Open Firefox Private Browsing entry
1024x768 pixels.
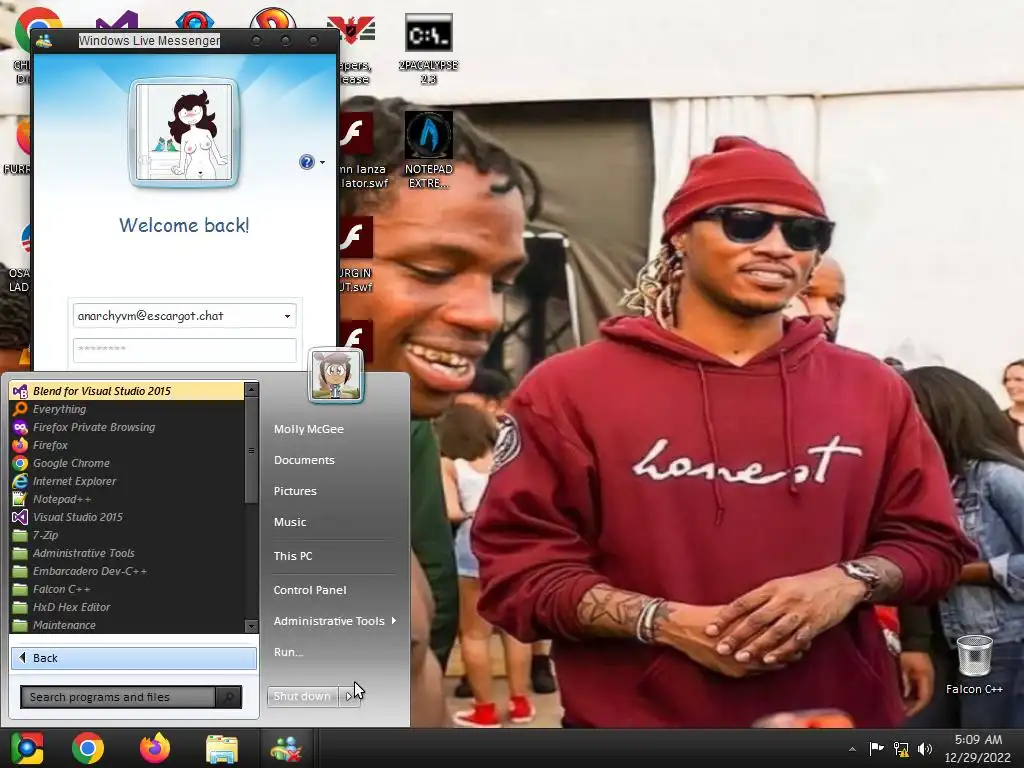pyautogui.click(x=127, y=427)
